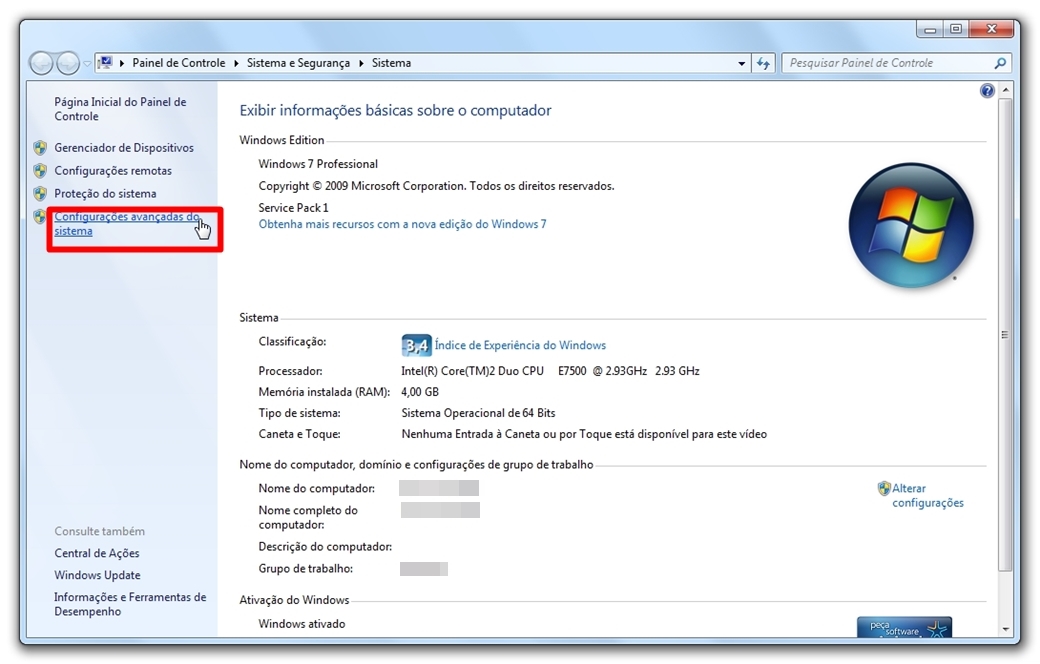Click the Forward navigation arrow button
The width and height of the screenshot is (1040, 664).
point(68,64)
